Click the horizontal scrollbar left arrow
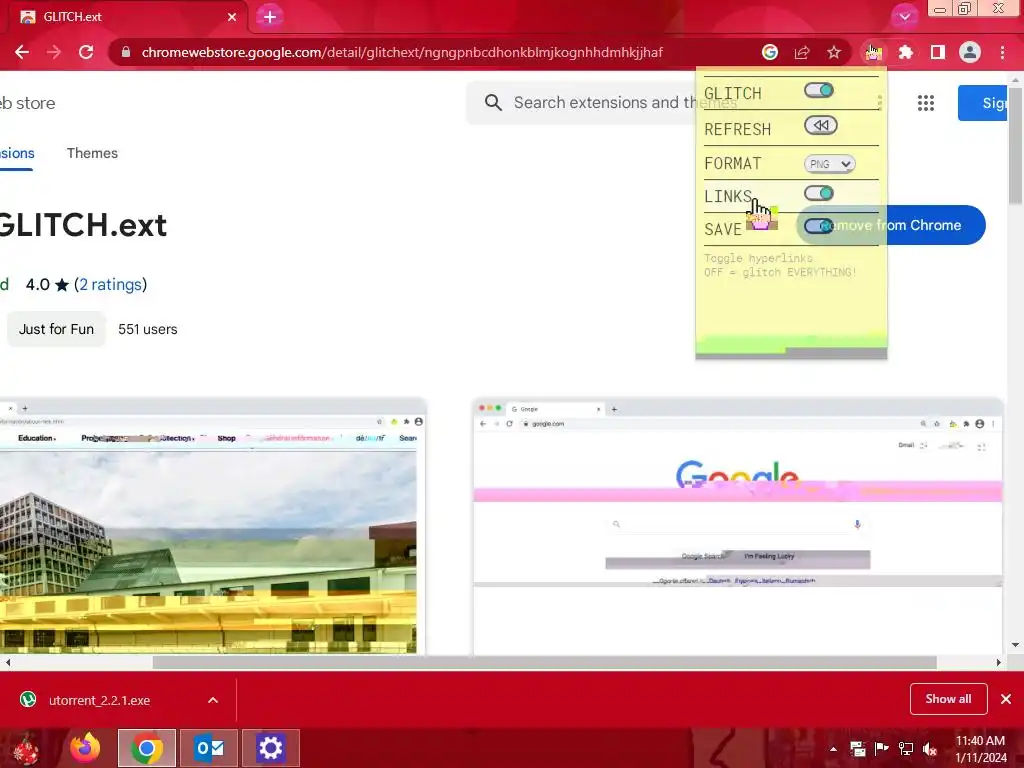This screenshot has width=1024, height=768. (x=8, y=662)
